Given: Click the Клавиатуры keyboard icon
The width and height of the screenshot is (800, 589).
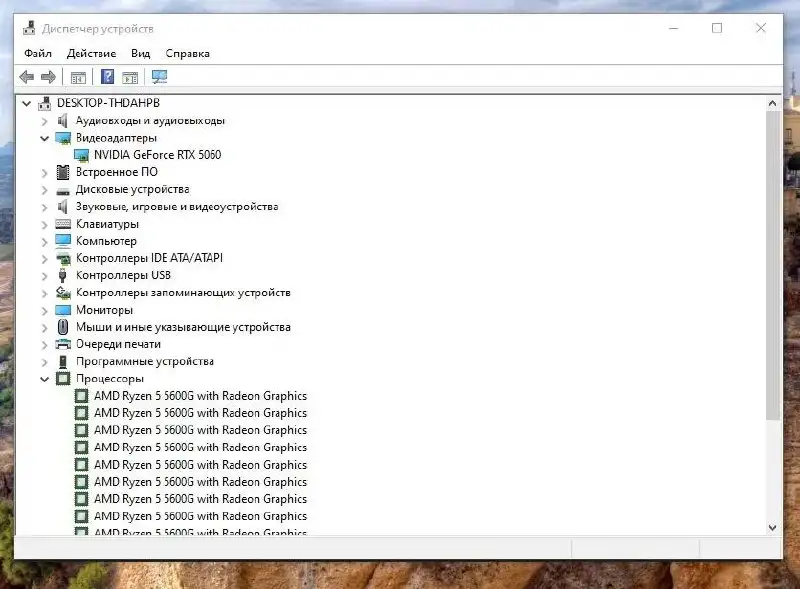Looking at the screenshot, I should click(63, 224).
